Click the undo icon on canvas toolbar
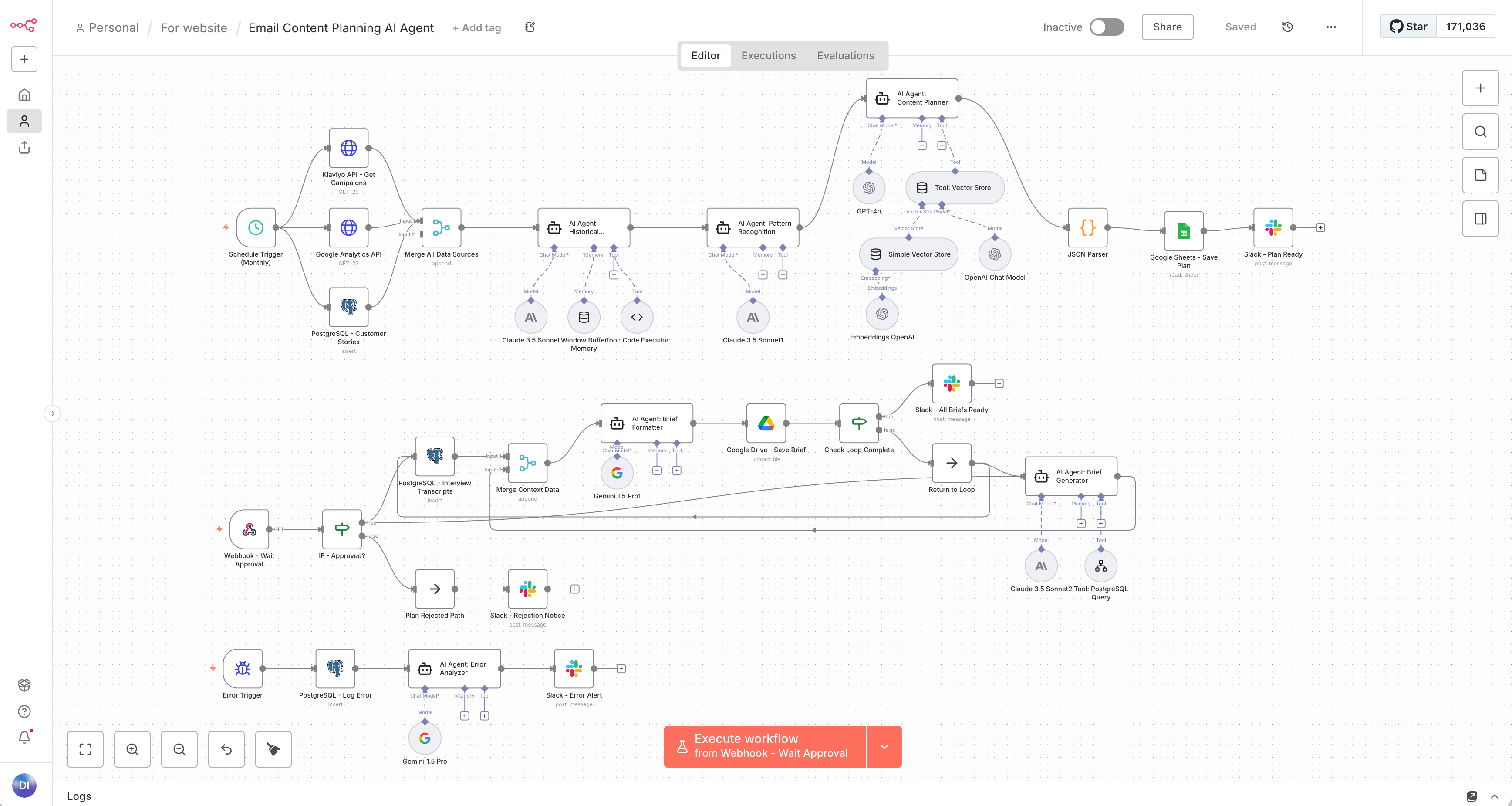The height and width of the screenshot is (806, 1512). tap(226, 749)
